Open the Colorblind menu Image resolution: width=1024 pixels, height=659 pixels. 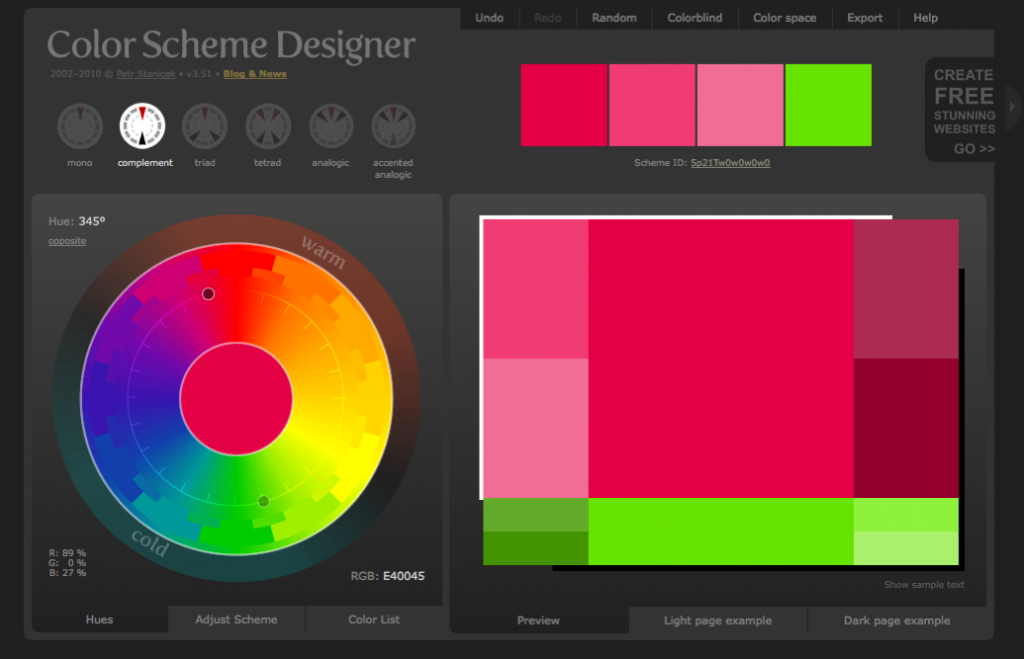coord(695,18)
